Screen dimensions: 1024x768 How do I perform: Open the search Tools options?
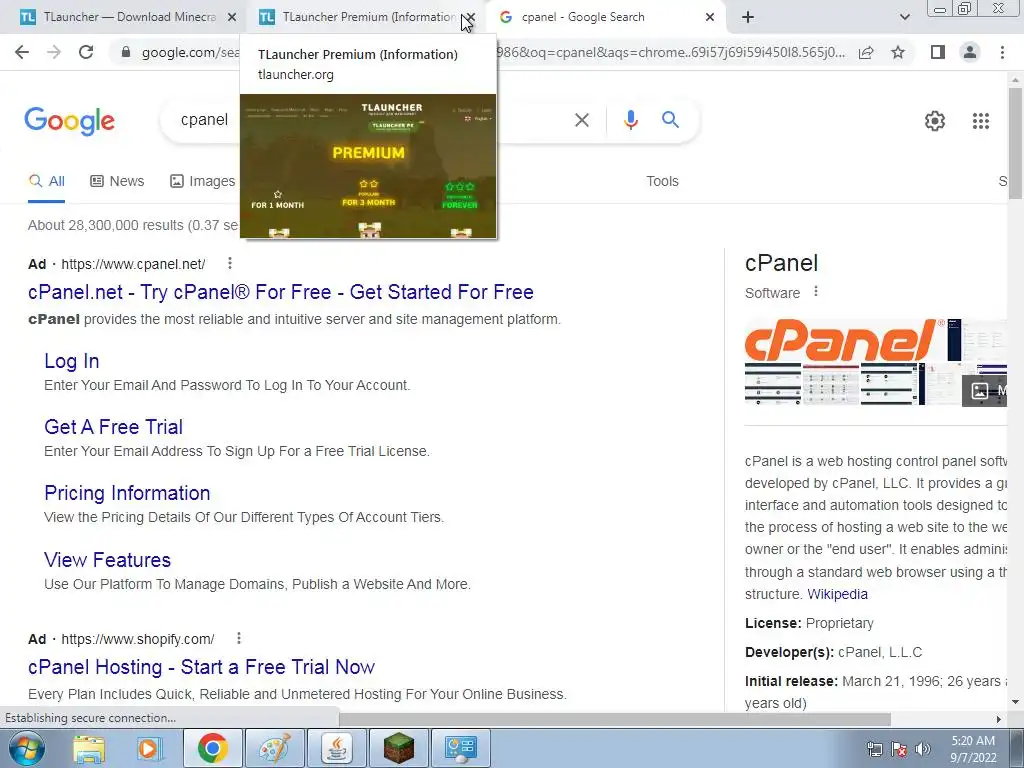[x=662, y=181]
